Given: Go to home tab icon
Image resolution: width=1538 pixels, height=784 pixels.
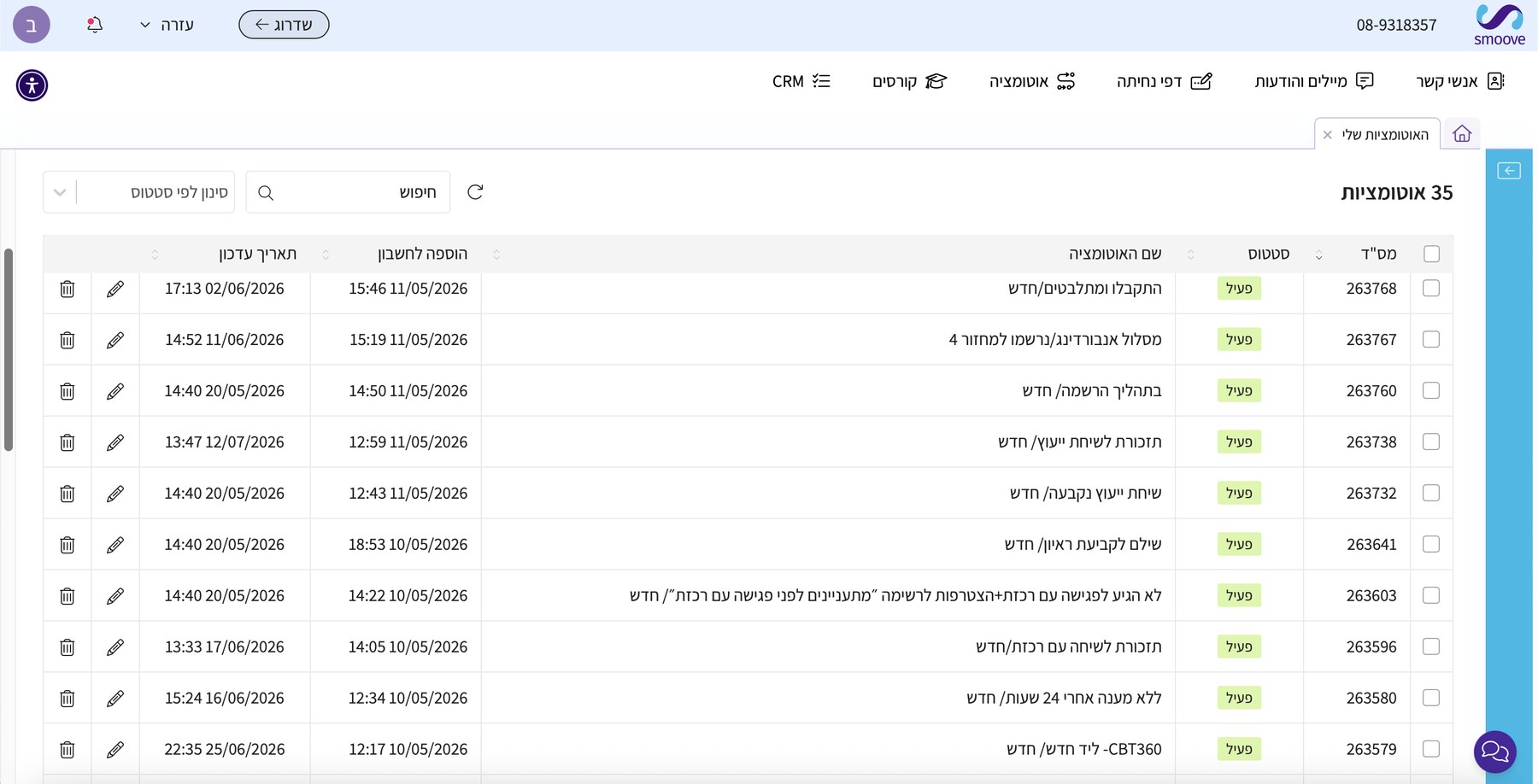Looking at the screenshot, I should [1462, 134].
